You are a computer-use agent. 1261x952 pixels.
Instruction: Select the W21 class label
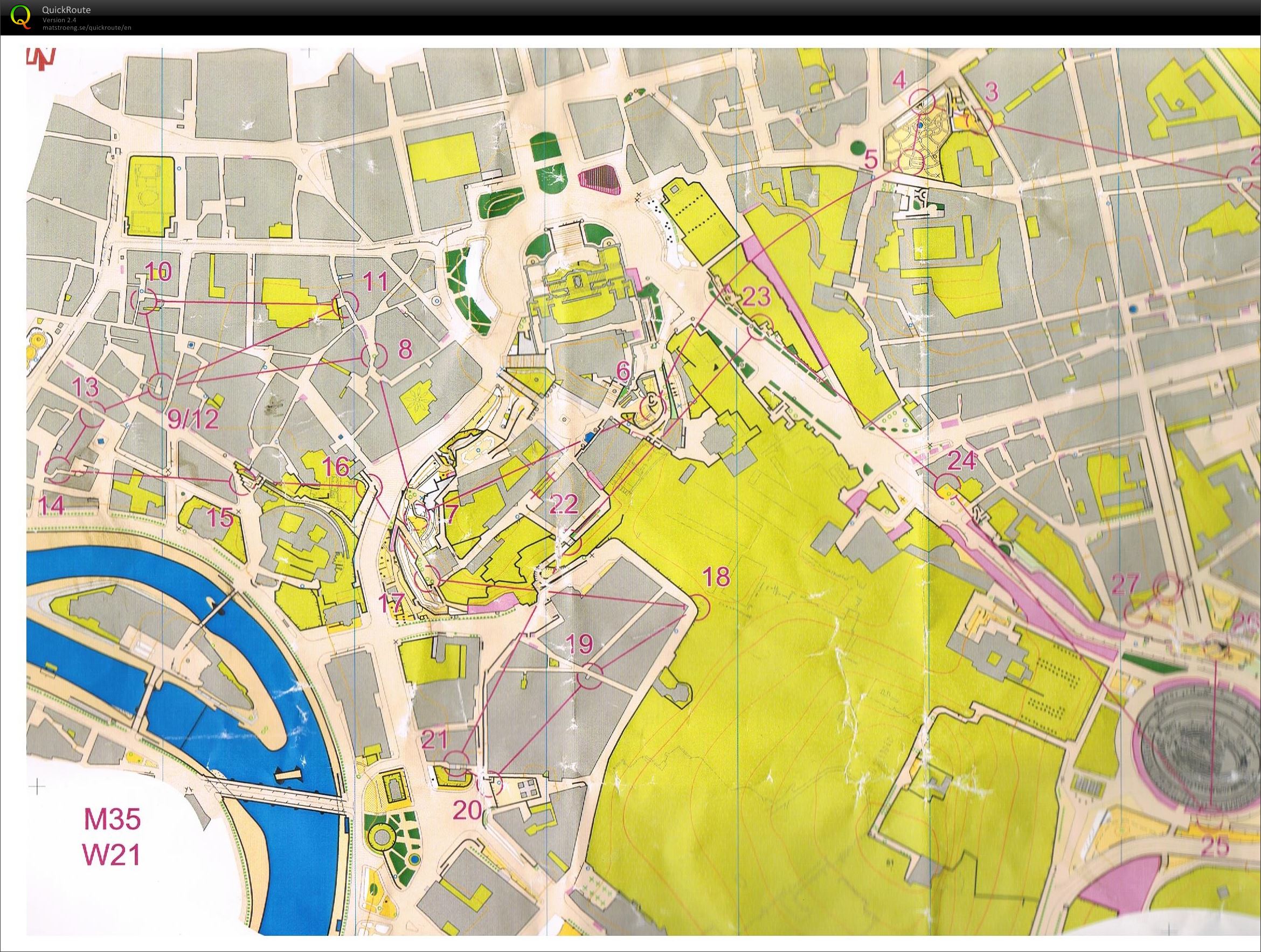(x=112, y=855)
